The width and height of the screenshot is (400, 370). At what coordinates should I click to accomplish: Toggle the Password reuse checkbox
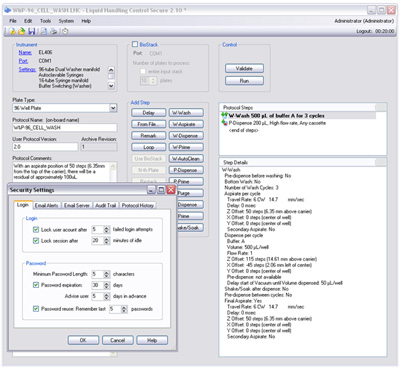point(36,309)
